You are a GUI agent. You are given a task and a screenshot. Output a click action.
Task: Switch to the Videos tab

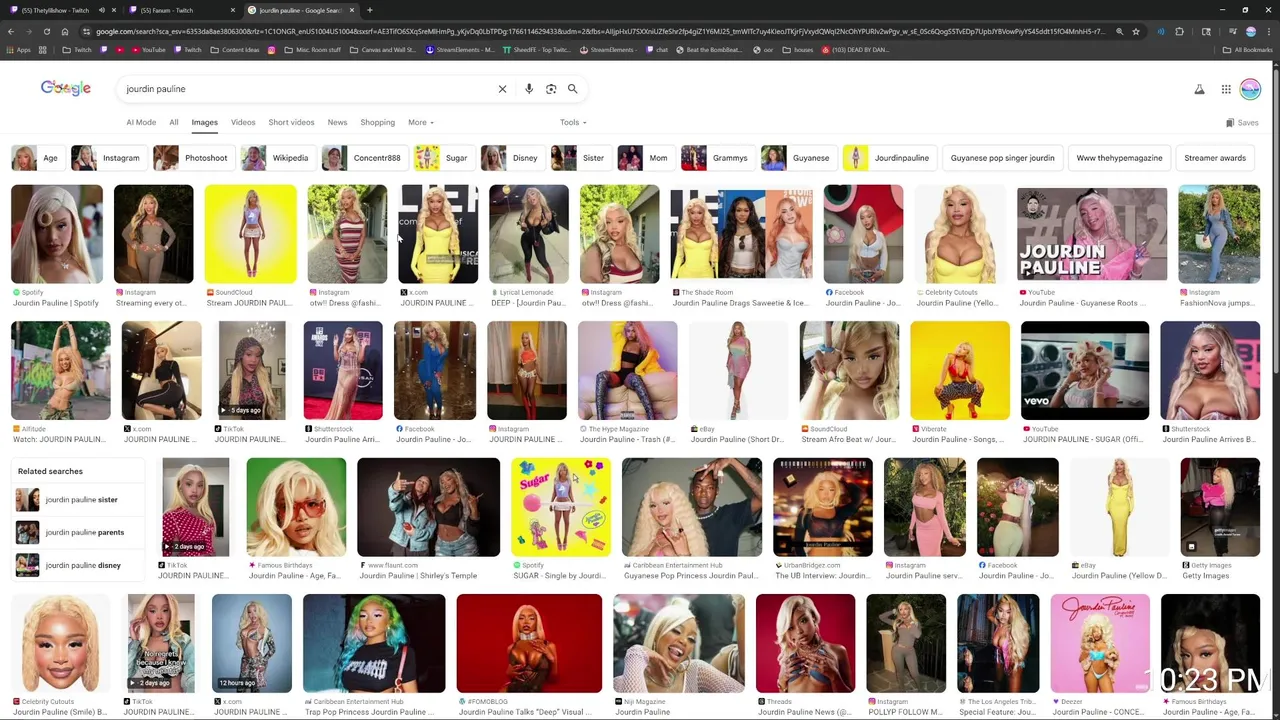point(243,122)
